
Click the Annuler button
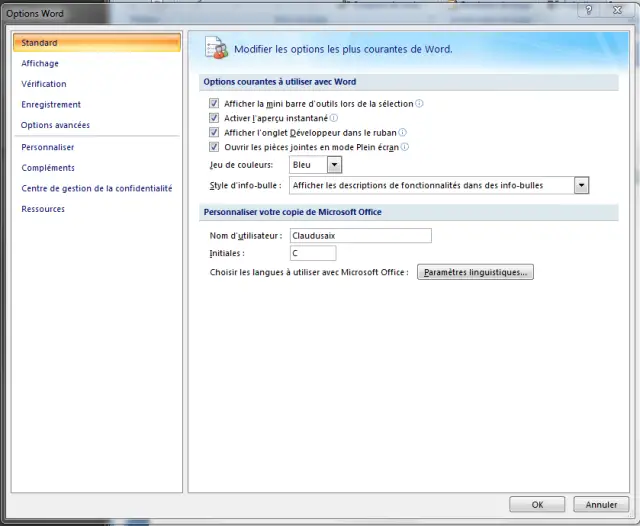601,505
